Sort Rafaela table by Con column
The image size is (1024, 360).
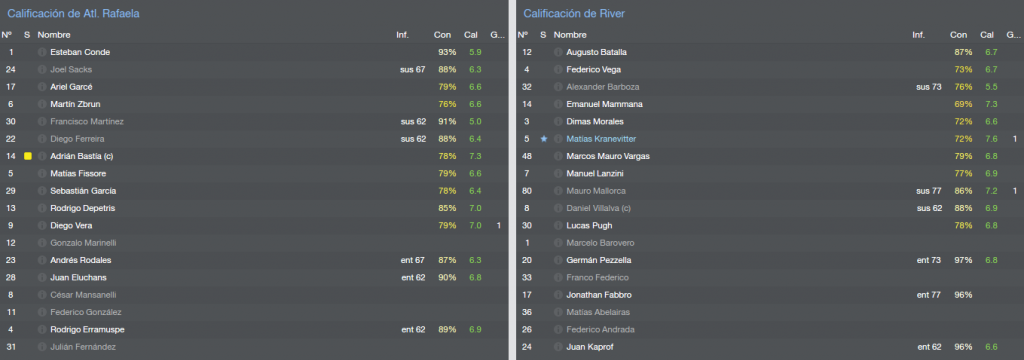tap(441, 35)
